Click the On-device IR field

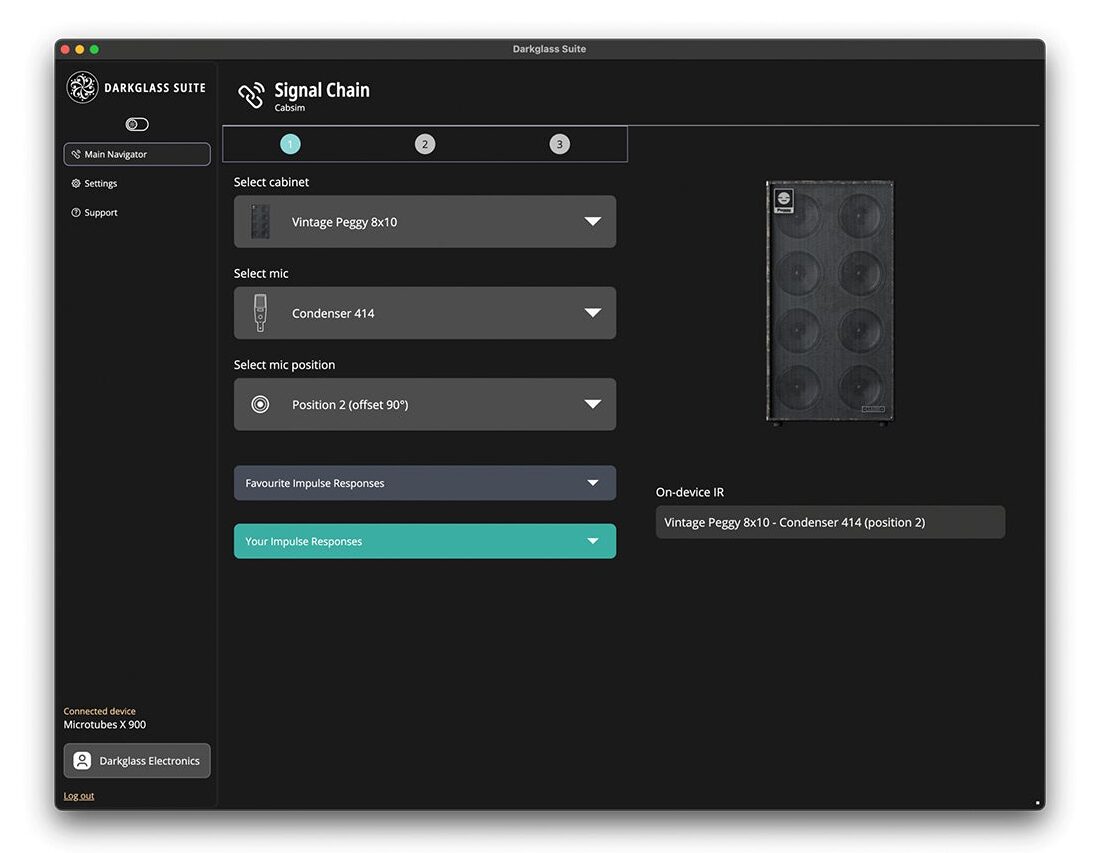(830, 522)
